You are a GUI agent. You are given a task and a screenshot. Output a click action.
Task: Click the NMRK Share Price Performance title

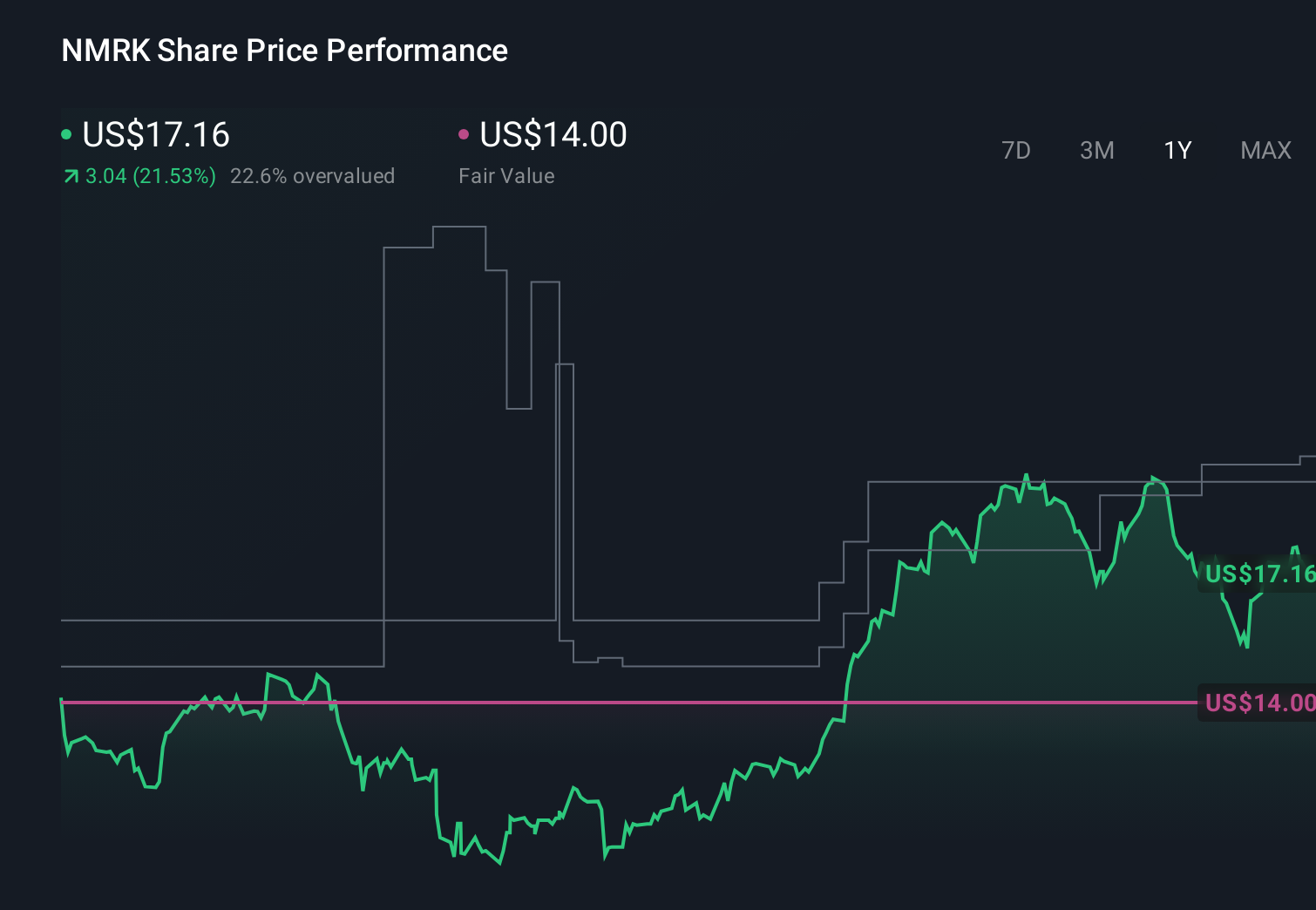click(283, 51)
